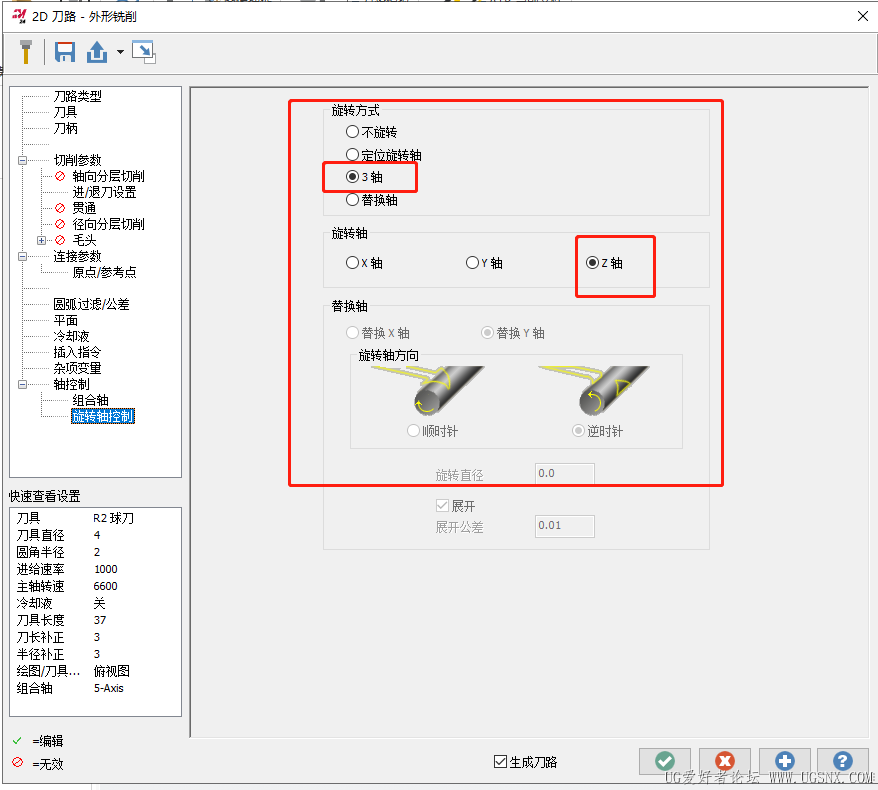Open the 刀路类型 page
The height and width of the screenshot is (790, 878).
tap(77, 96)
